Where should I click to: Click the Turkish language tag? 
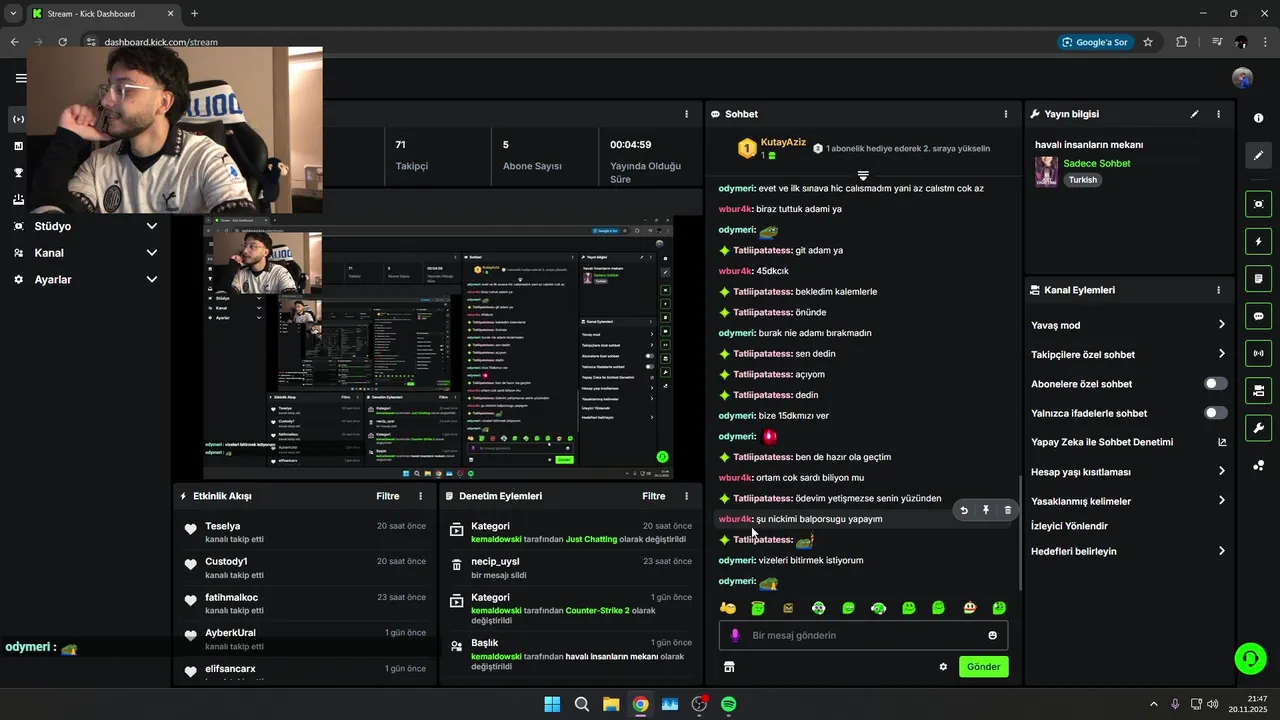tap(1083, 180)
